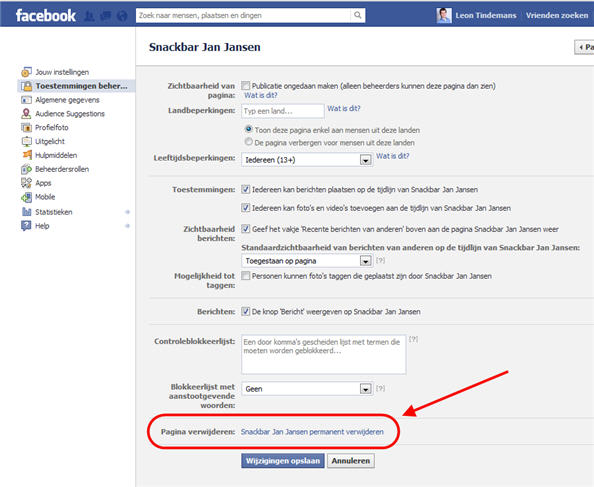Select 'De pagina verbergen voor mensen' radio
Viewport: 594px width, 487px height.
249,142
